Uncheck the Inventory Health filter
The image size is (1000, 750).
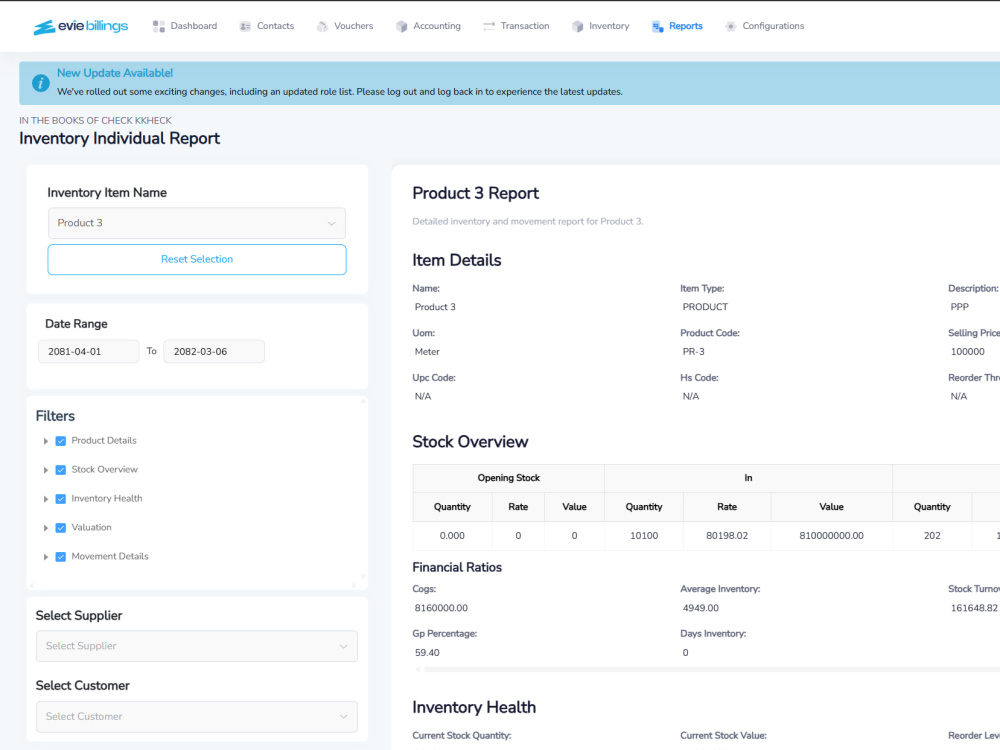point(61,499)
